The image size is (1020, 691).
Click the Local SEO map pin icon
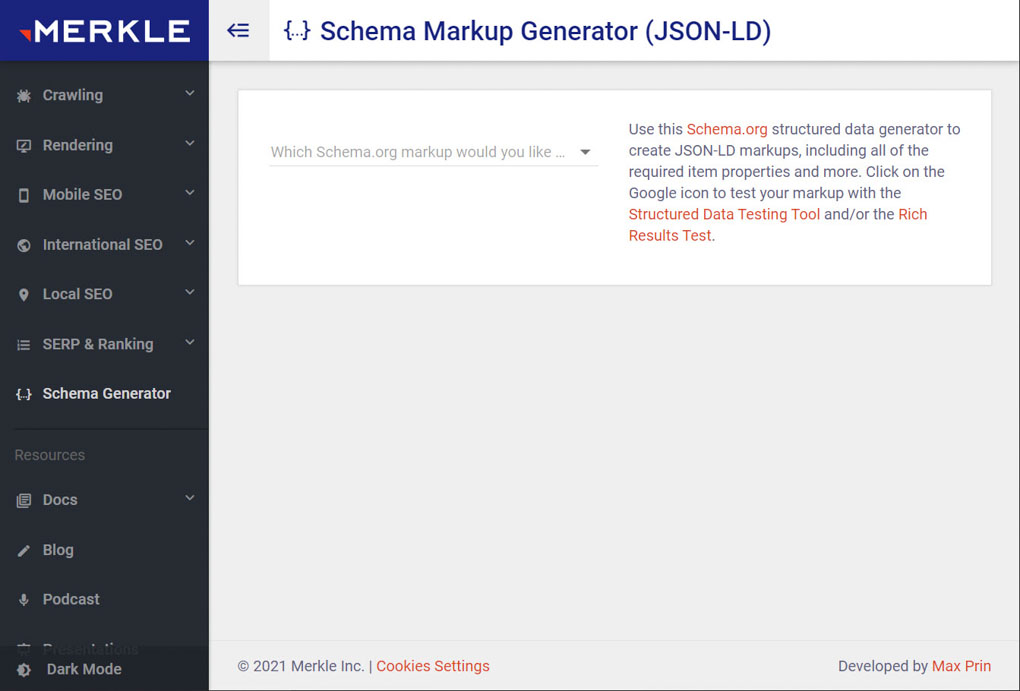(23, 295)
